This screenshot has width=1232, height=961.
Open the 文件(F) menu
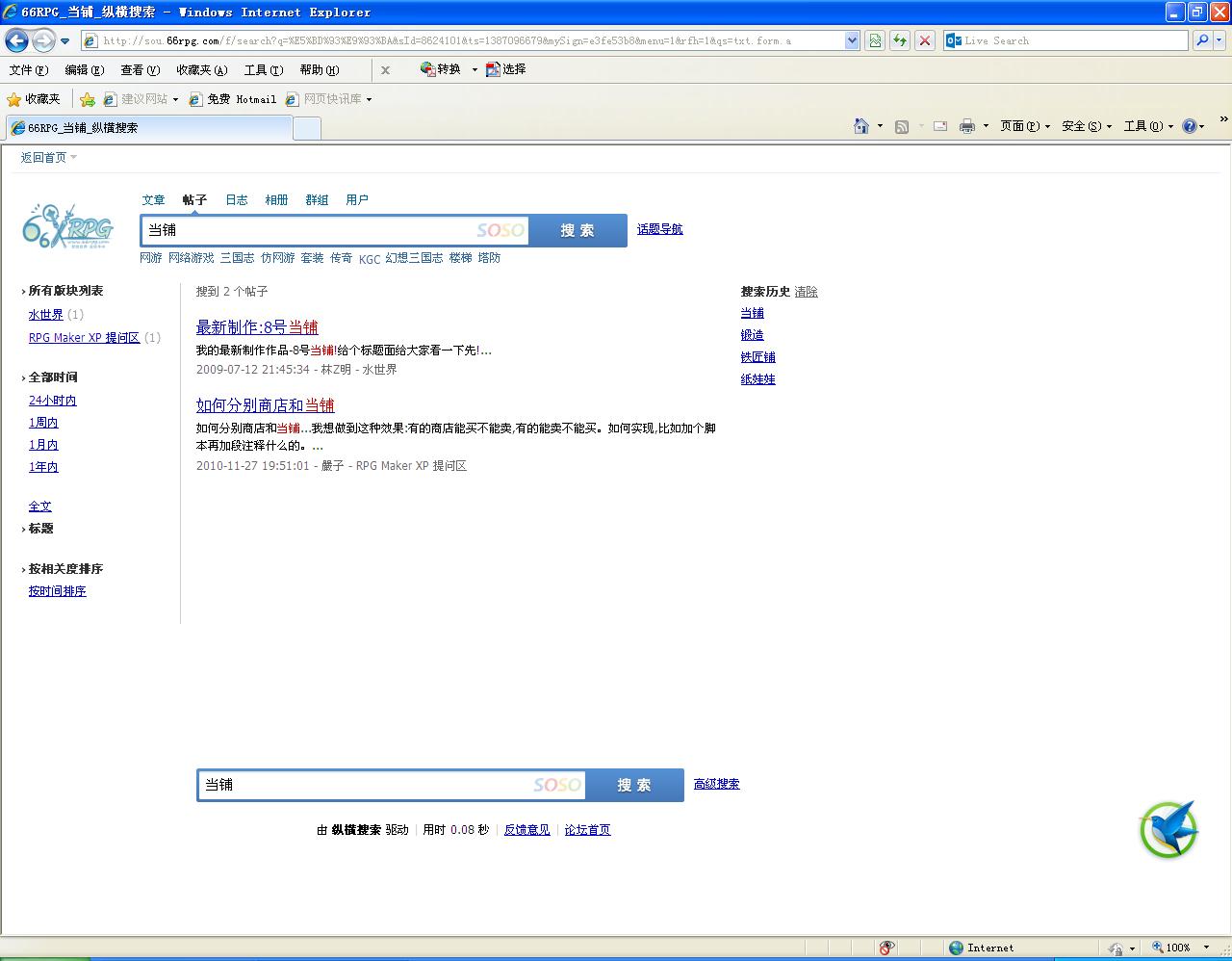tap(29, 69)
